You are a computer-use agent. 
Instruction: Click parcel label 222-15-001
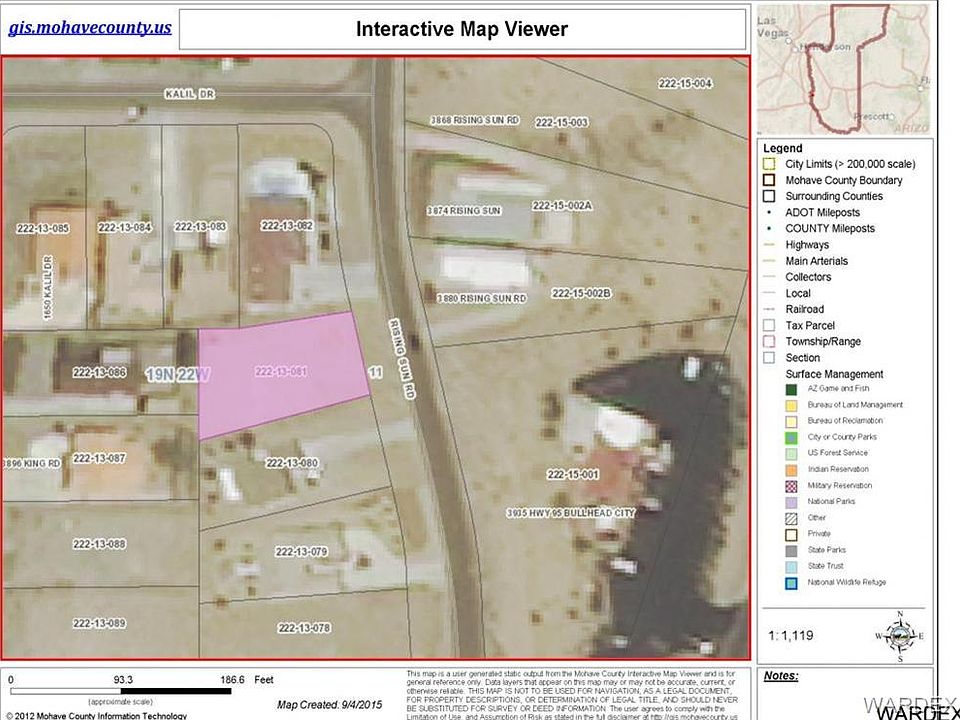coord(573,474)
